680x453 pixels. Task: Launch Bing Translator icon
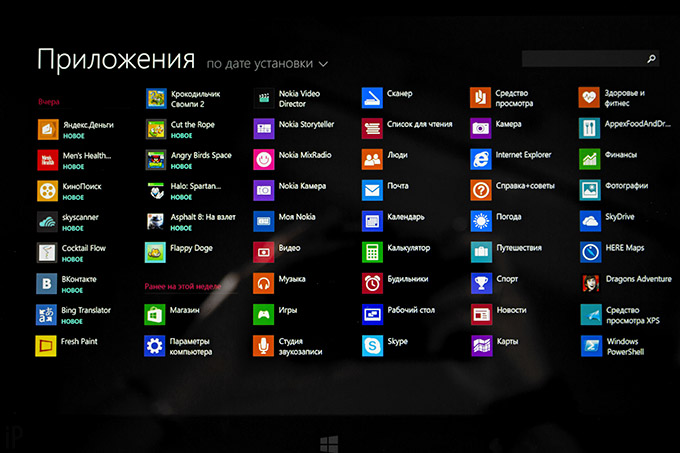click(x=46, y=315)
